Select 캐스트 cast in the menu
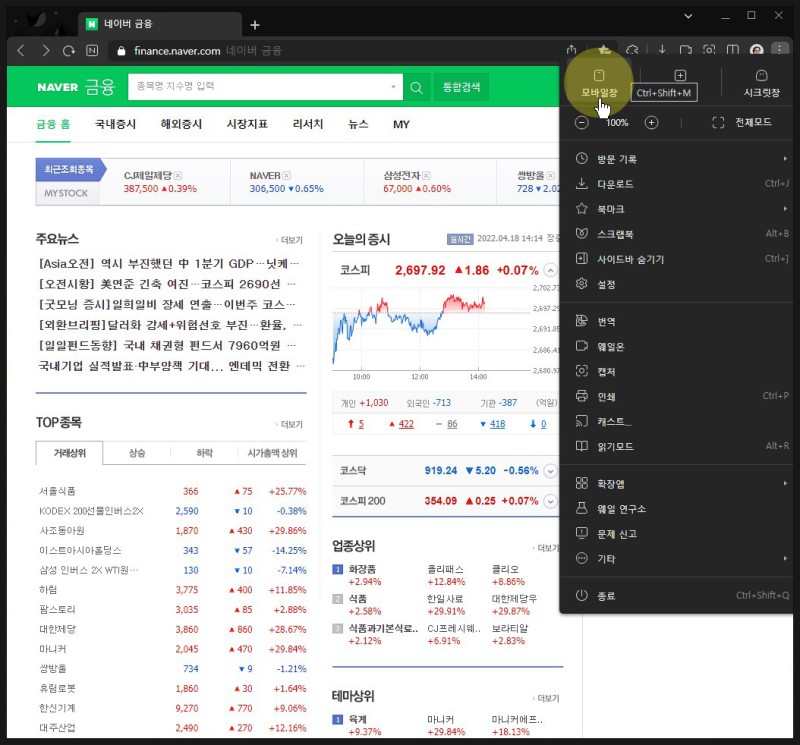The height and width of the screenshot is (745, 800). click(x=677, y=421)
